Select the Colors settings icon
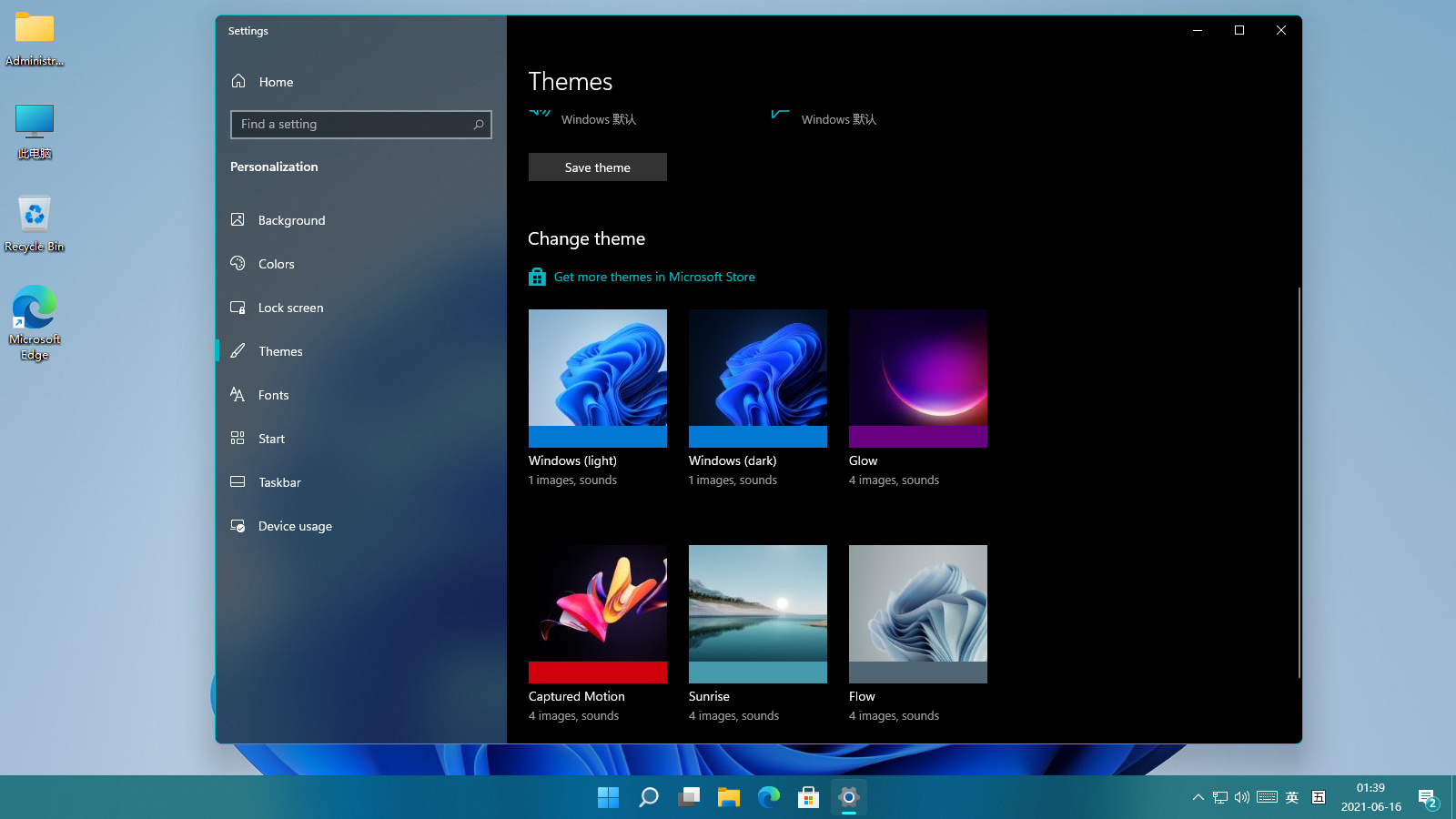This screenshot has width=1456, height=819. click(238, 264)
